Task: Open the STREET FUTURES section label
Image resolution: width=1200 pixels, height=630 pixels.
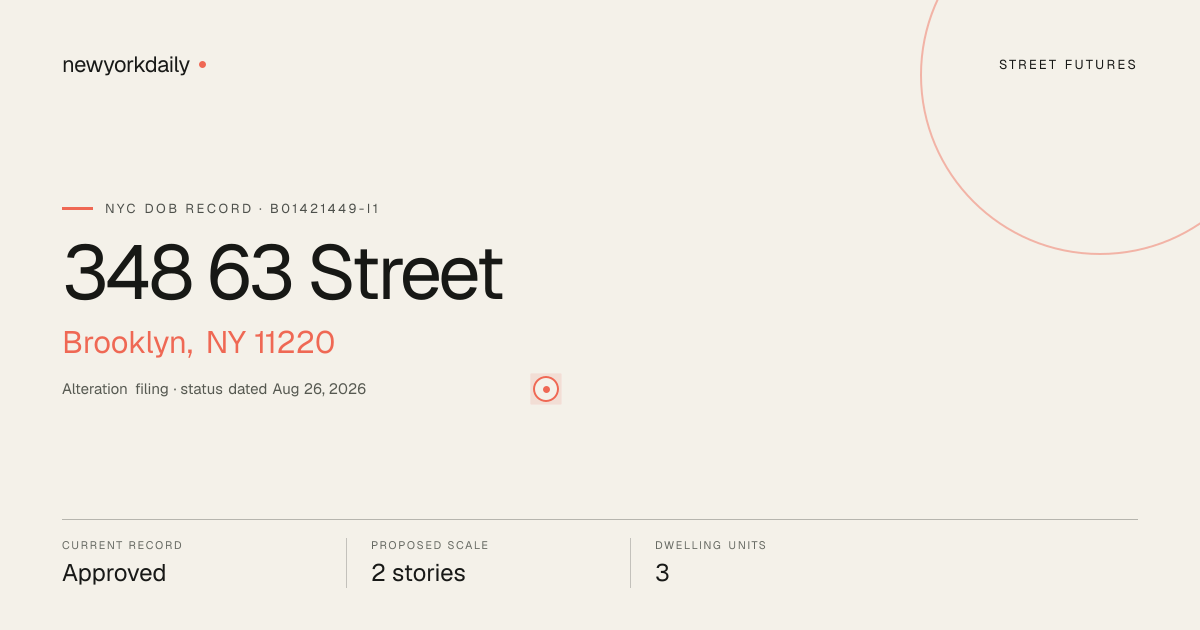Action: pyautogui.click(x=1068, y=65)
